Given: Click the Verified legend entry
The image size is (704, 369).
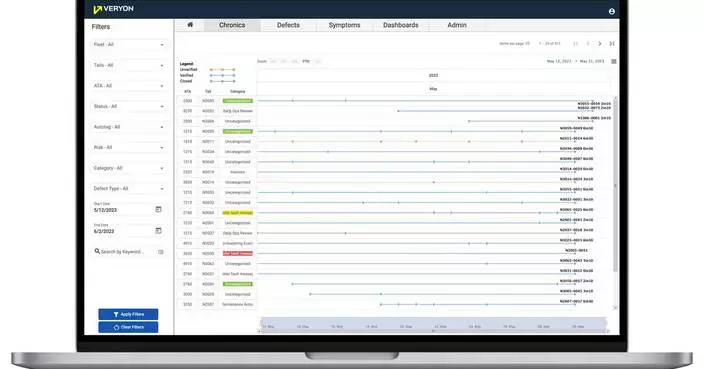Looking at the screenshot, I should tap(207, 75).
